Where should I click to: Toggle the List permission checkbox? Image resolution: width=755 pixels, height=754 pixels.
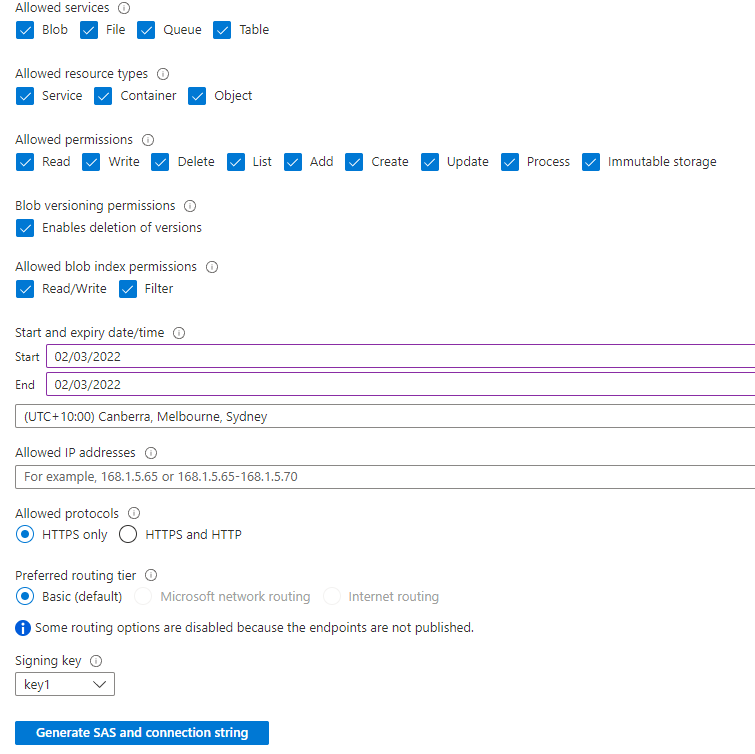235,162
